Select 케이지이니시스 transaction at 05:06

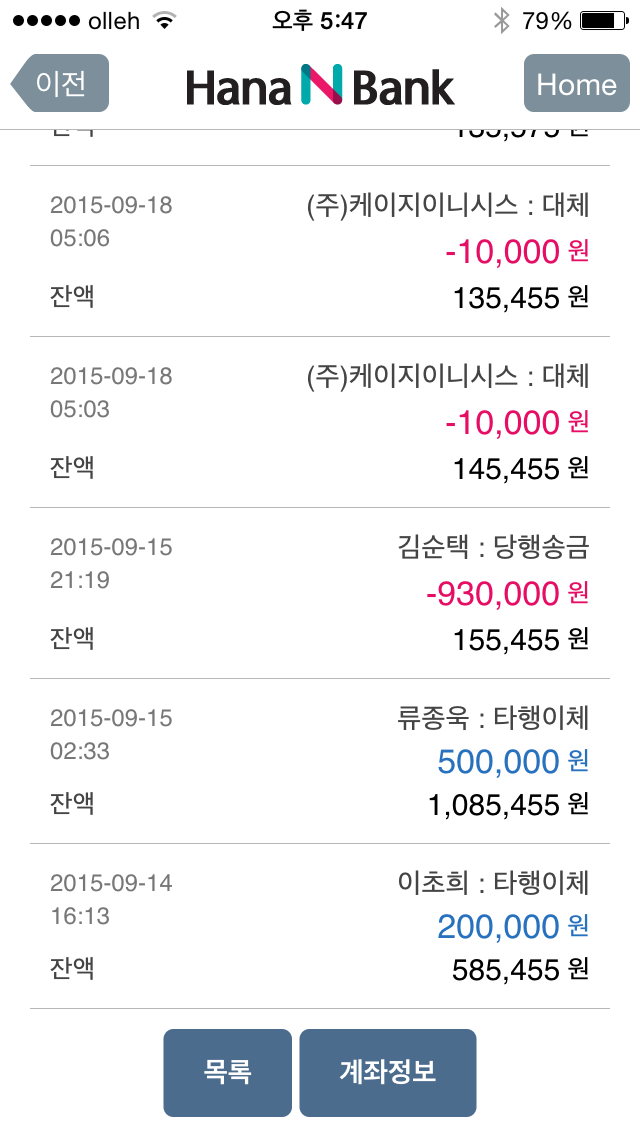point(320,251)
